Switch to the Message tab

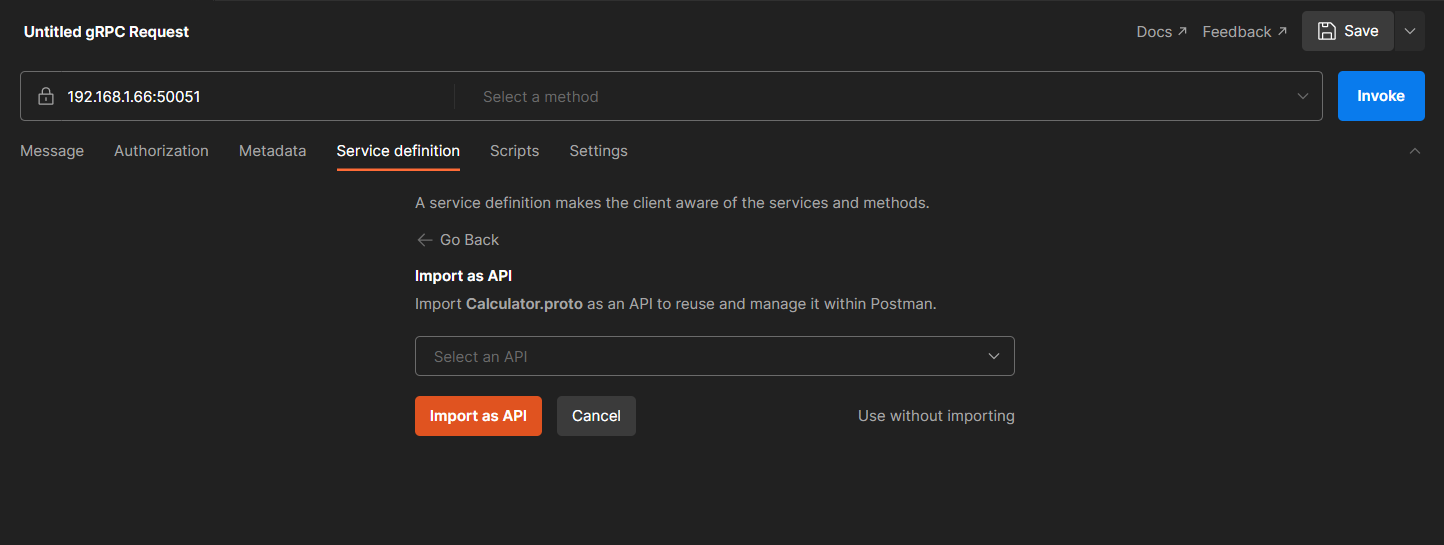click(x=52, y=151)
